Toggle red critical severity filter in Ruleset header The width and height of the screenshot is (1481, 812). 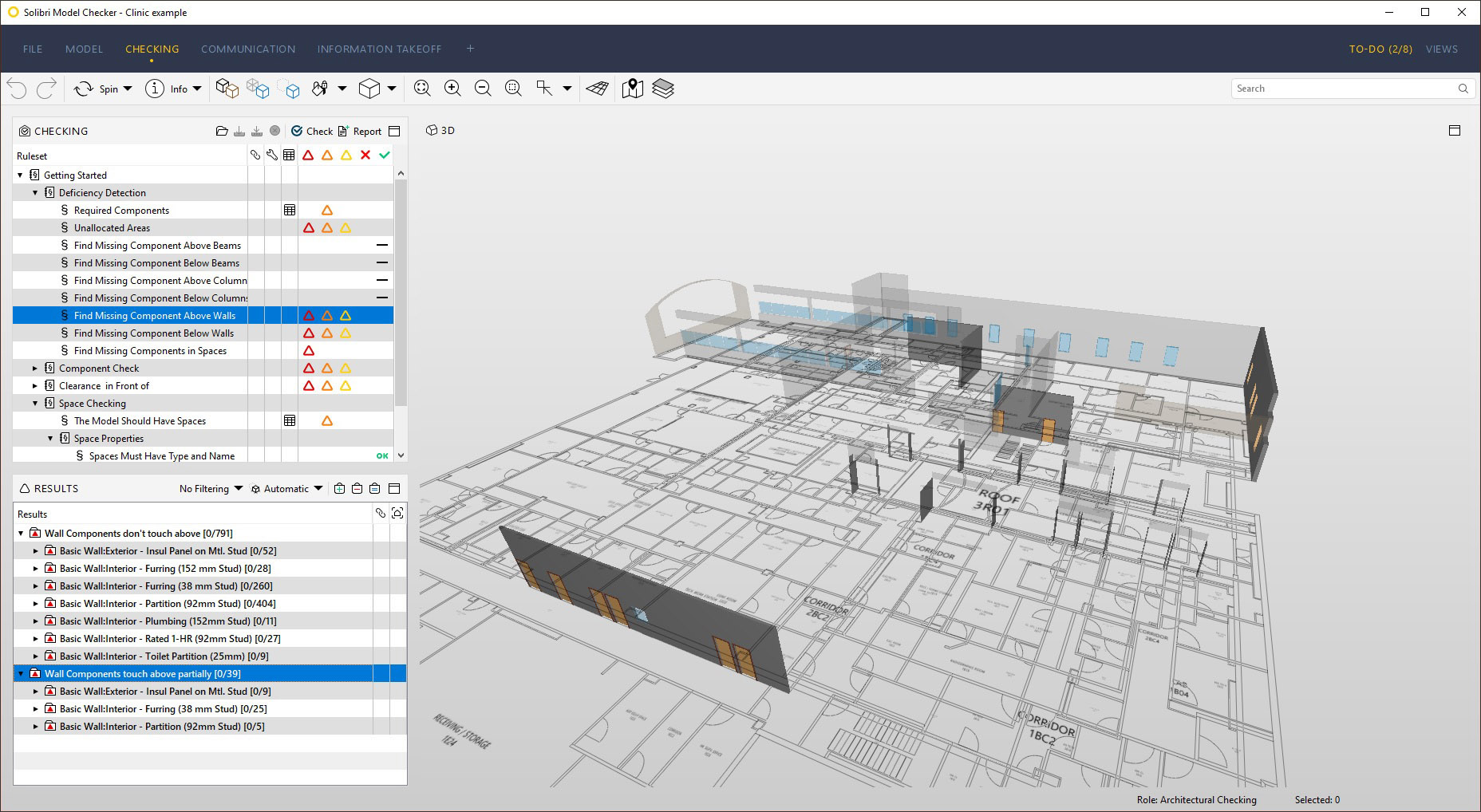tap(308, 156)
